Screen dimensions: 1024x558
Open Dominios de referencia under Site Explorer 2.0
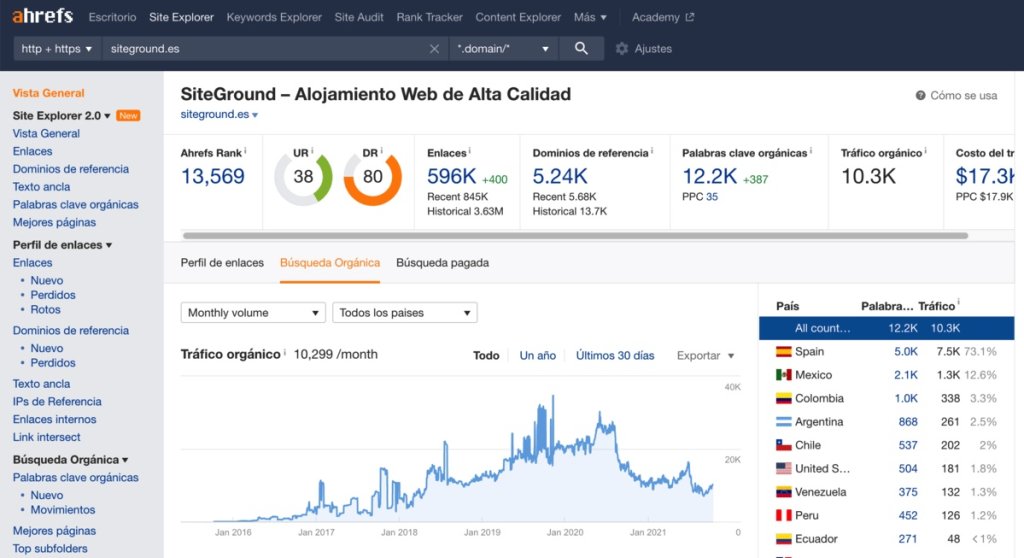click(x=71, y=169)
